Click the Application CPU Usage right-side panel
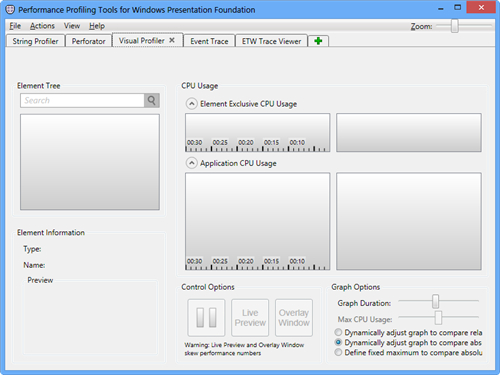Screen dimensions: 500x375 [409, 221]
